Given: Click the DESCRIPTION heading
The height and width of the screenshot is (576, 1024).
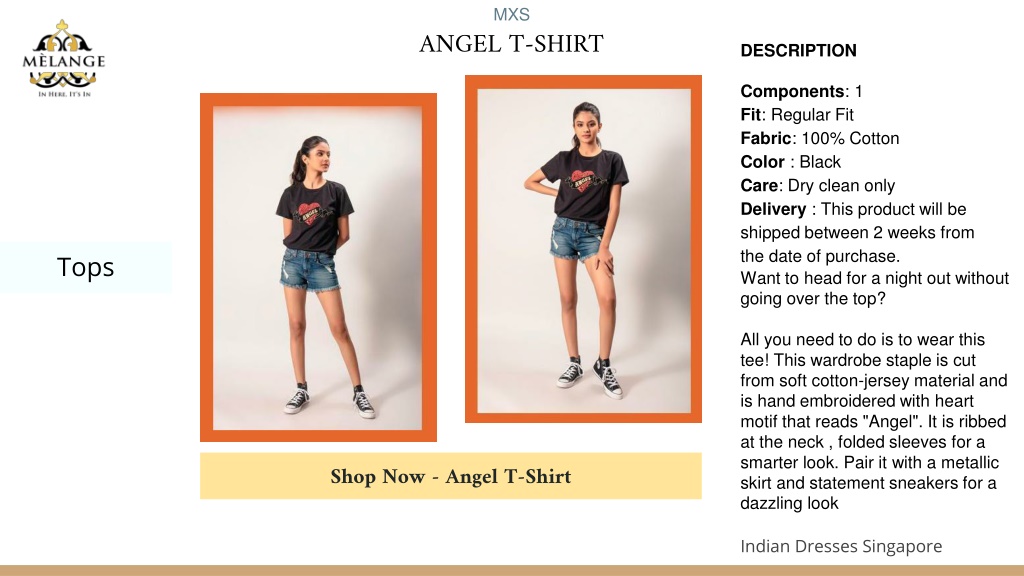Looking at the screenshot, I should click(798, 51).
